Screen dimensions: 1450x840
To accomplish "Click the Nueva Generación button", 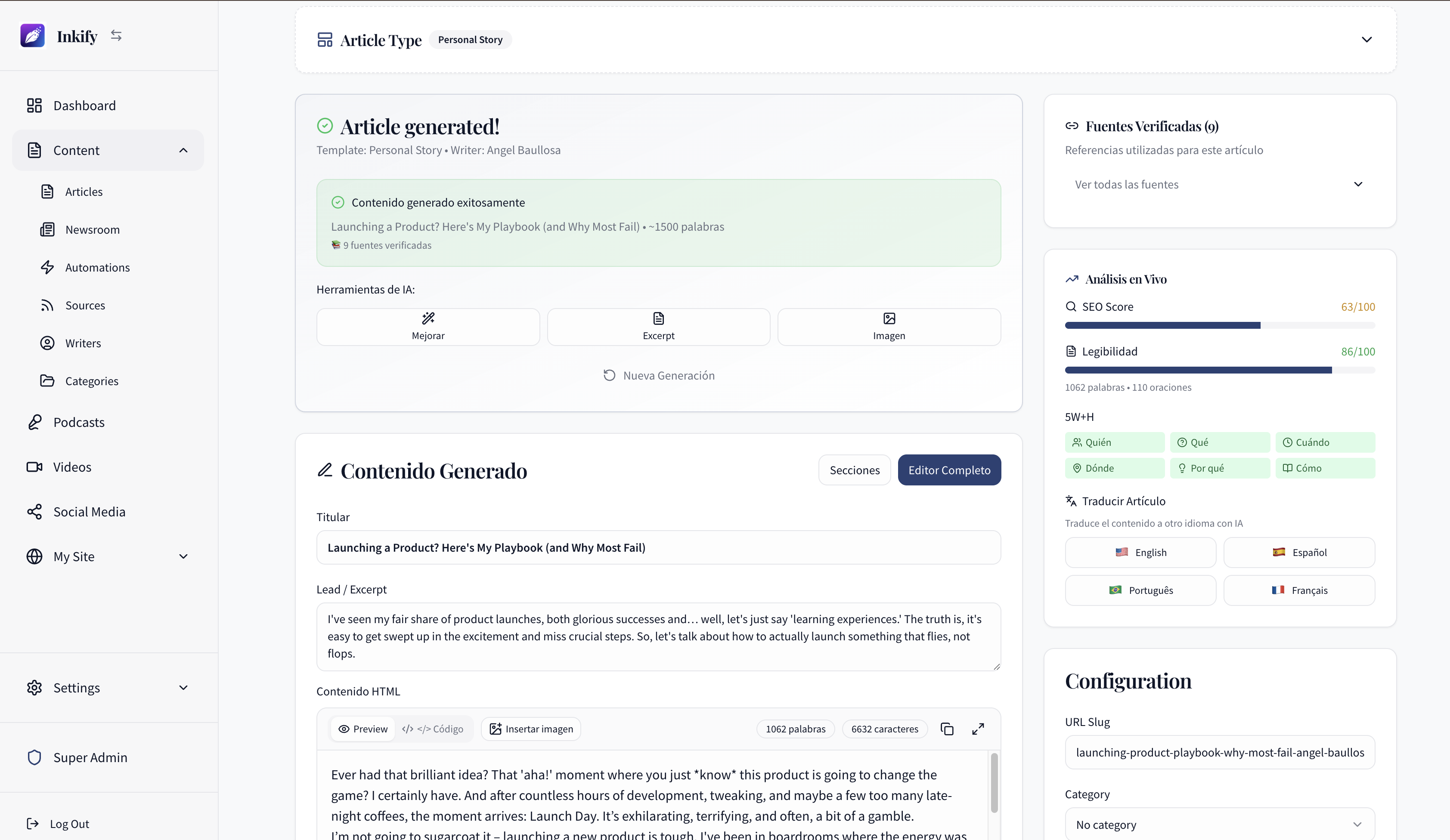I will point(658,375).
